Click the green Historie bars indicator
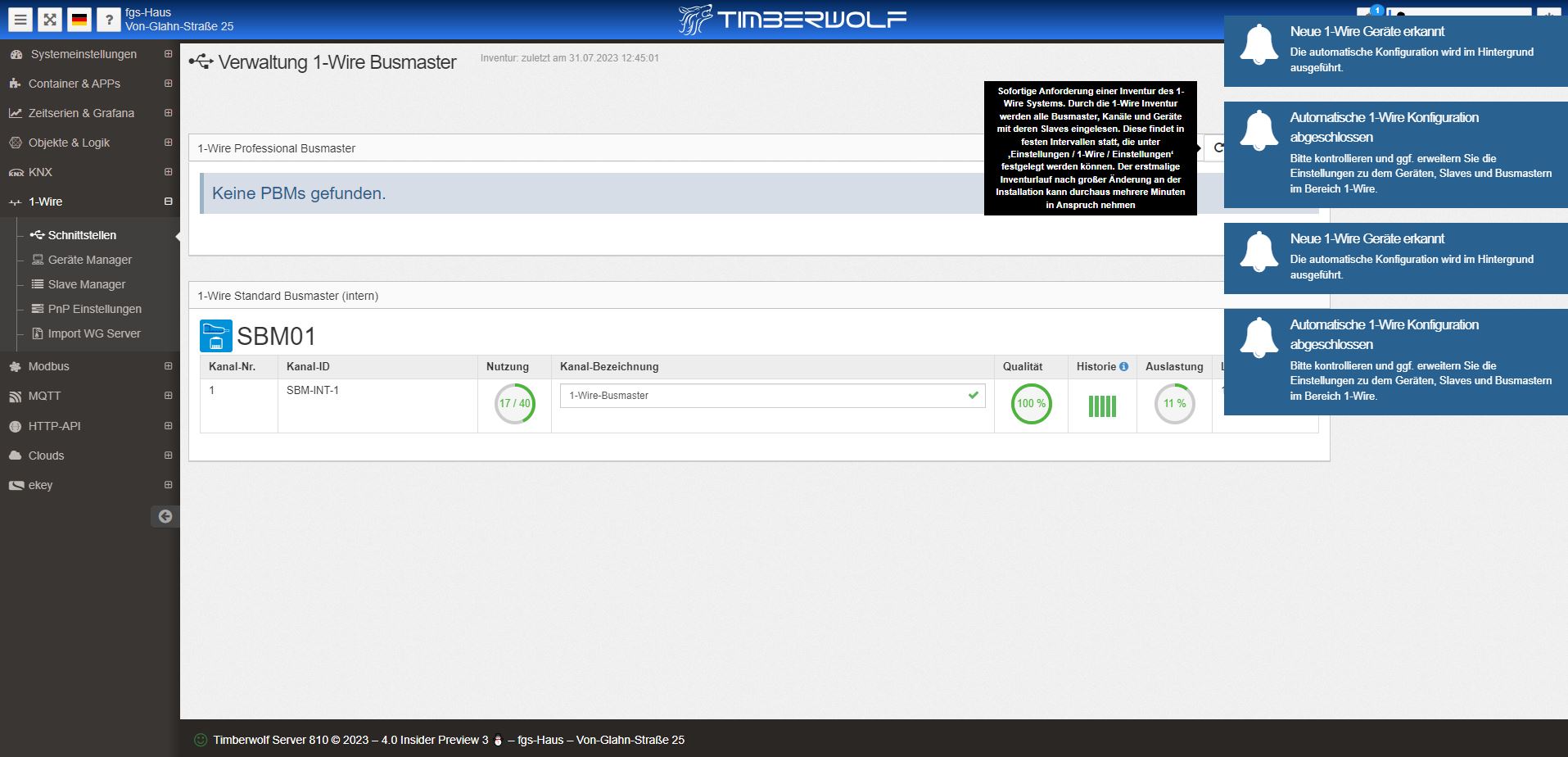 [x=1102, y=406]
